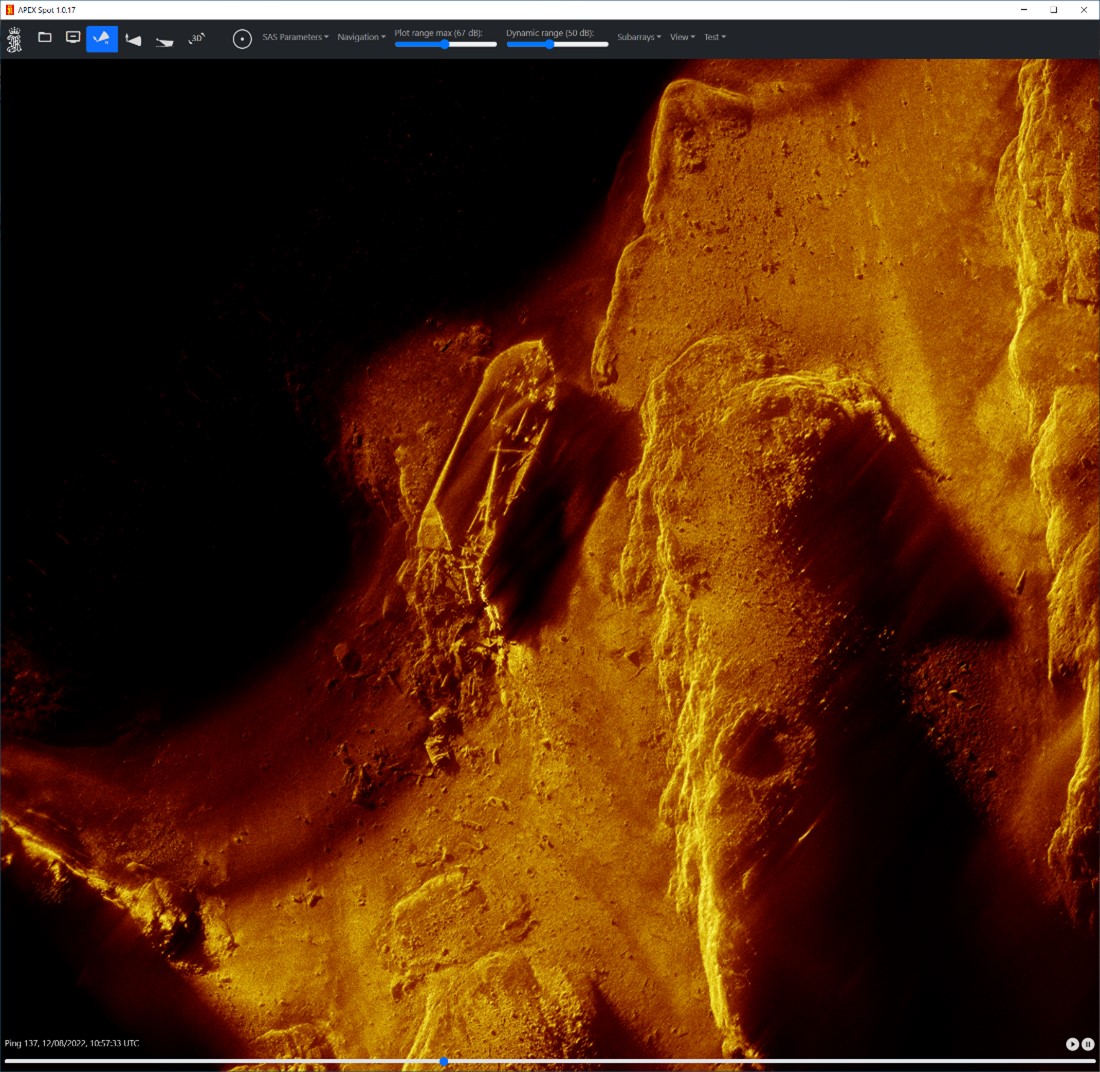Click the sidescan beam icon

(133, 40)
